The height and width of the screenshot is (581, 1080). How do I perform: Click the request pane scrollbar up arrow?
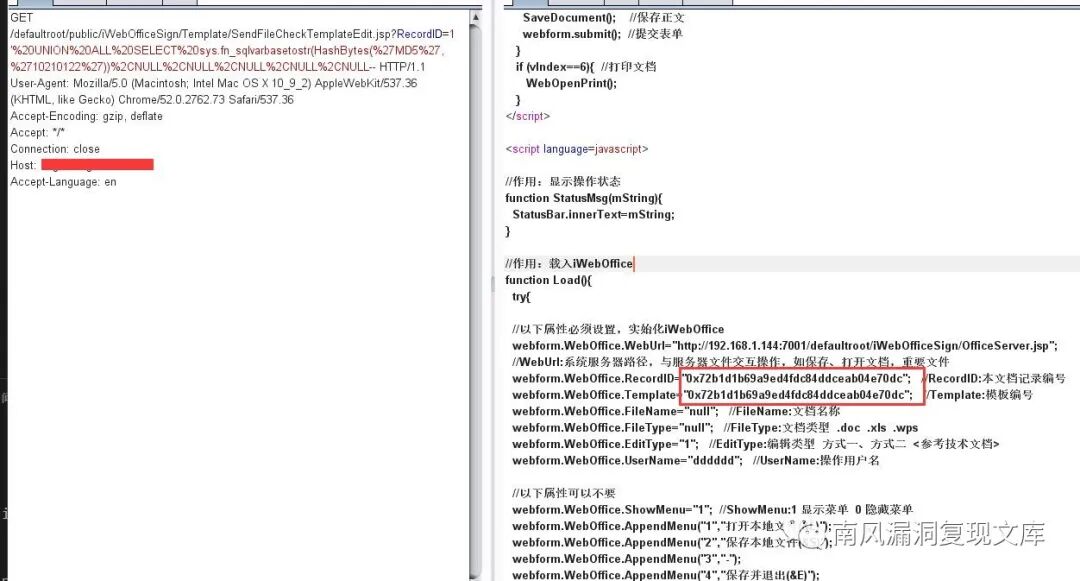[x=475, y=17]
